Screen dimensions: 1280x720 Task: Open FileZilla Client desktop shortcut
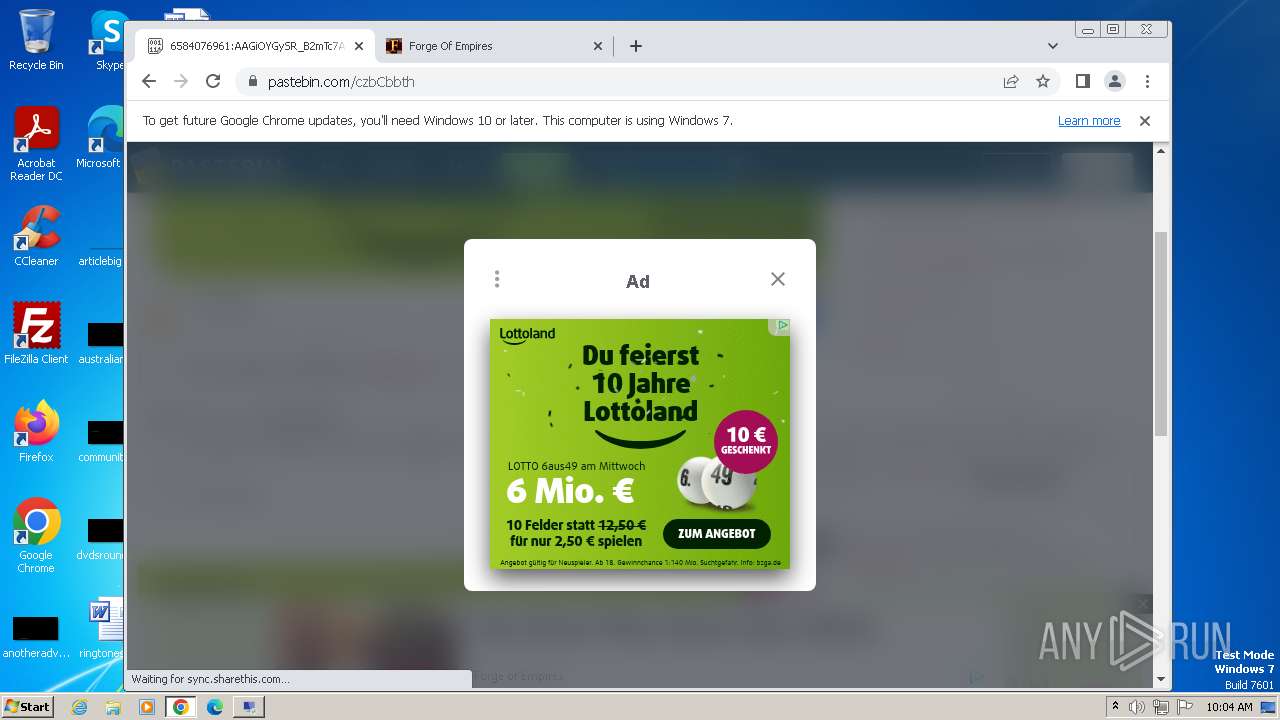click(36, 334)
